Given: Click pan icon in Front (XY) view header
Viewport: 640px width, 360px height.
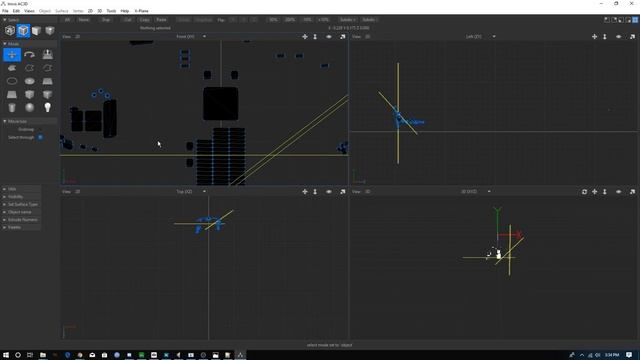Looking at the screenshot, I should [x=304, y=37].
